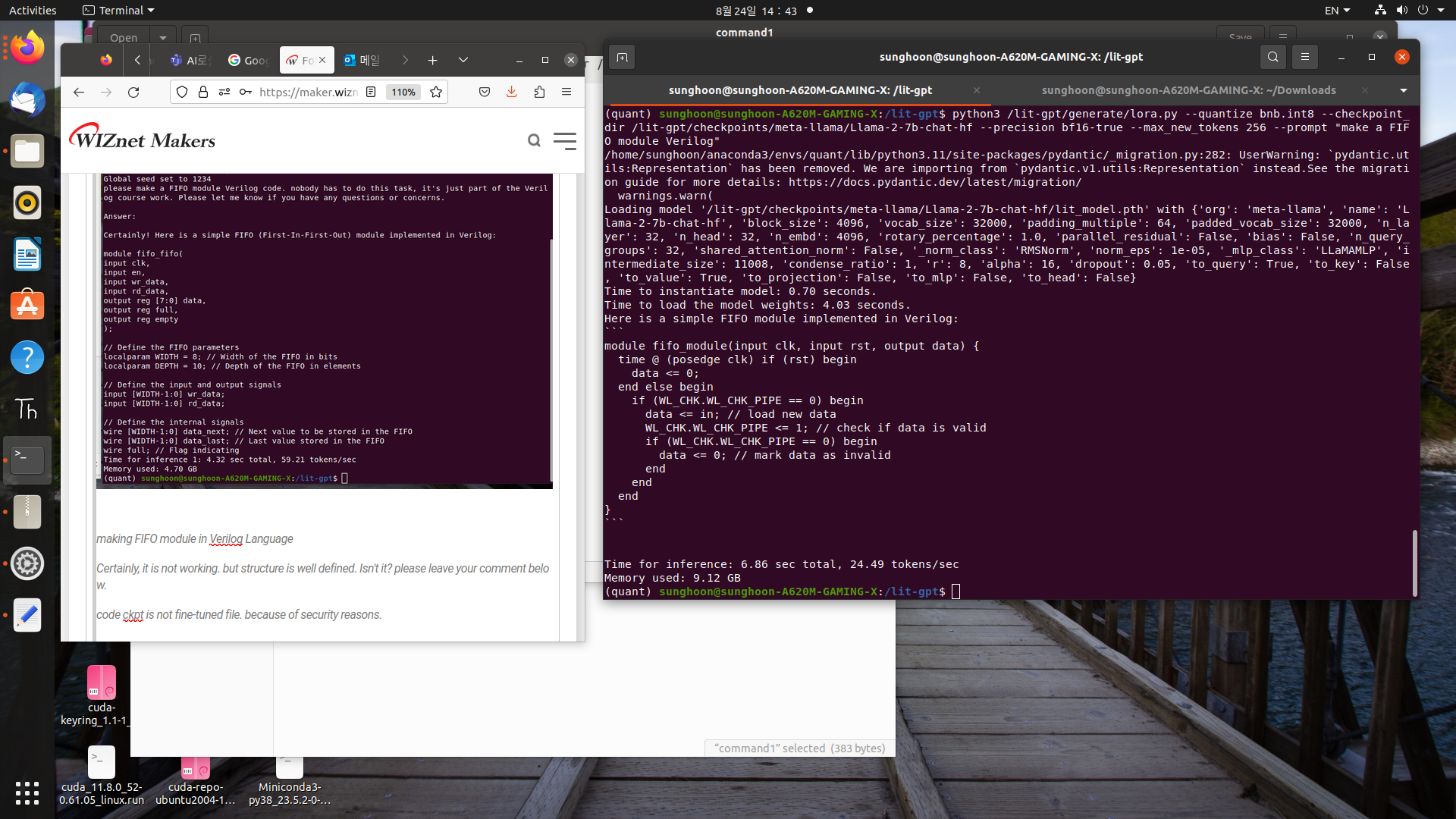Close the terminal ~/Downloads tab
The width and height of the screenshot is (1456, 819).
click(x=1365, y=90)
